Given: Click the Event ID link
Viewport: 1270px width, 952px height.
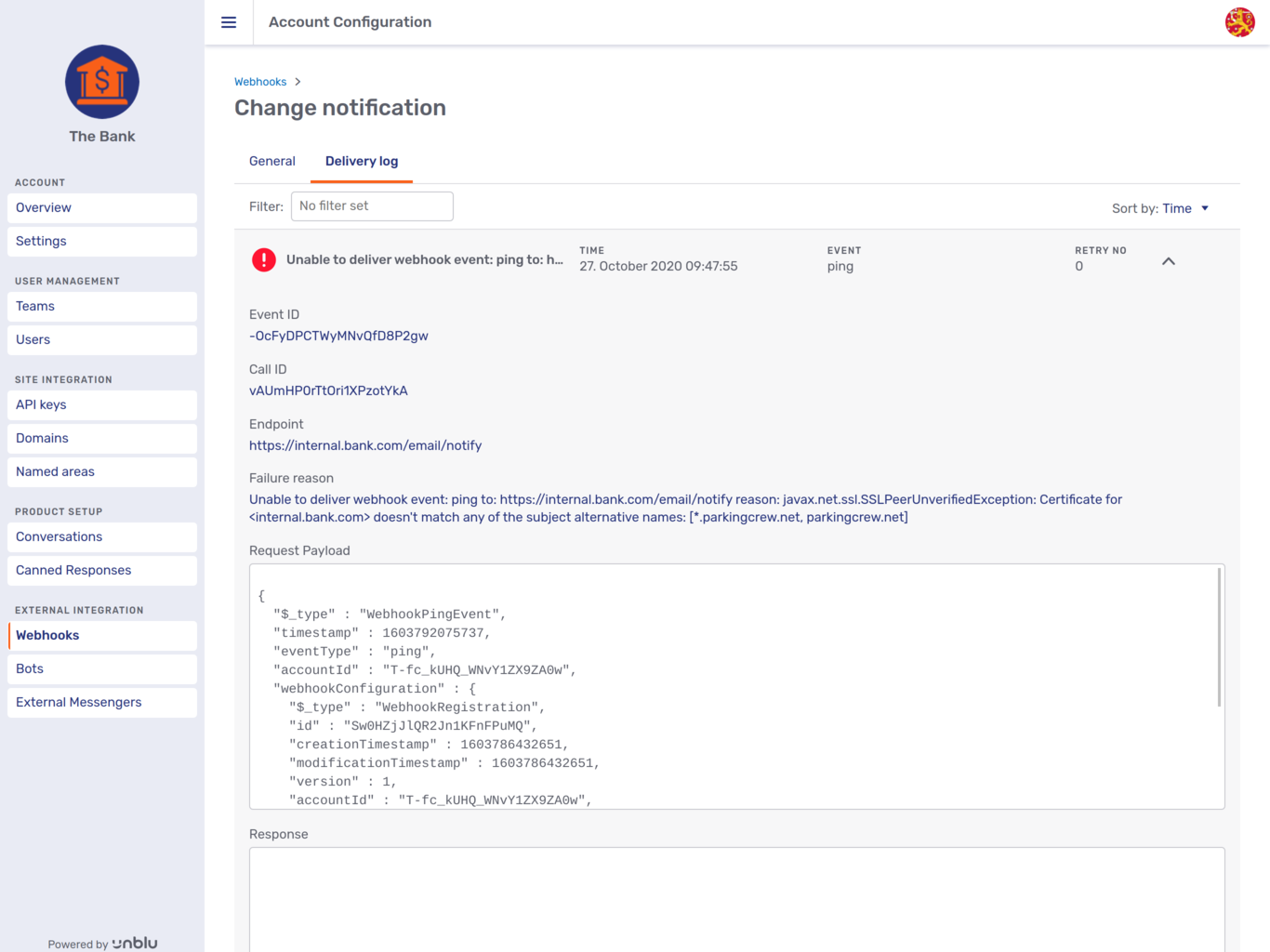Looking at the screenshot, I should tap(338, 336).
